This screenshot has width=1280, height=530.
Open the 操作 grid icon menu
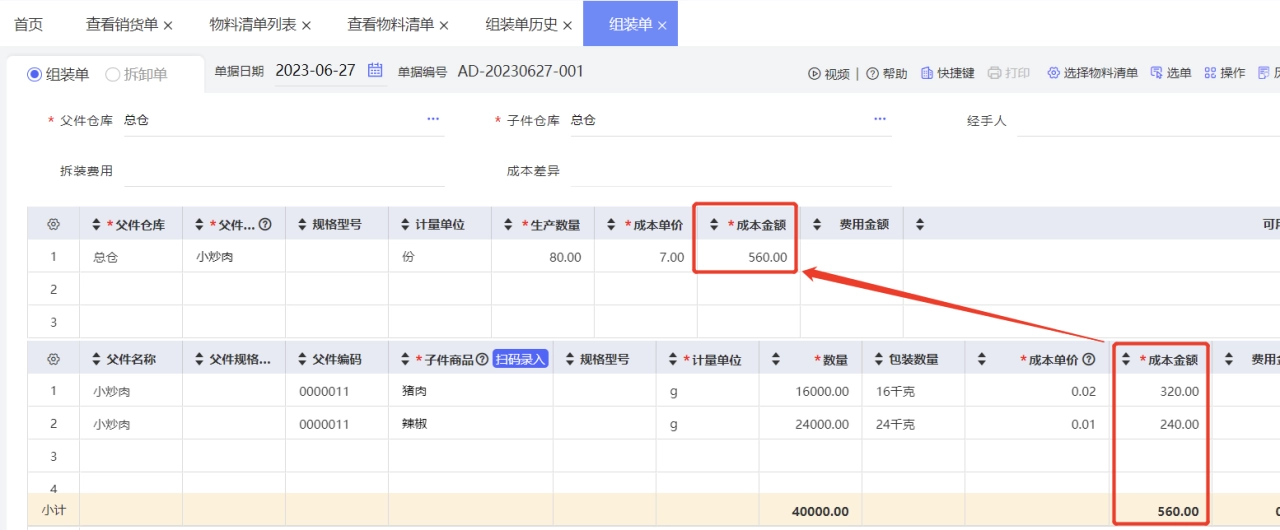[1210, 73]
